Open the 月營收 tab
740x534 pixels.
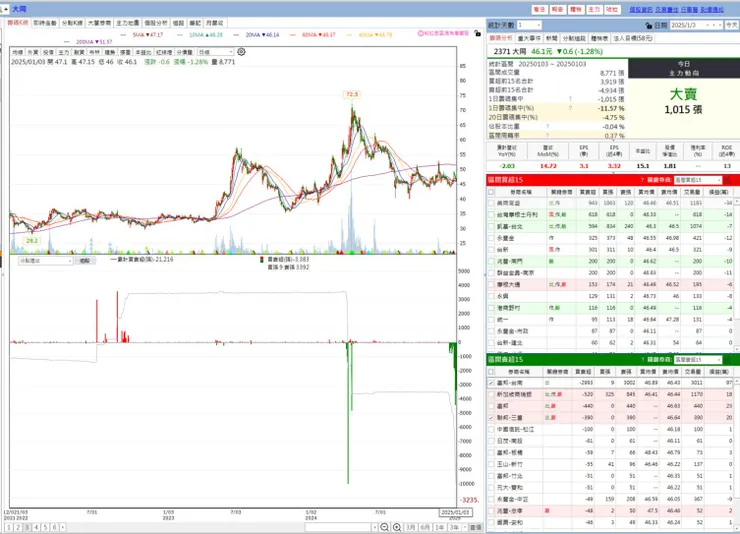coord(215,23)
